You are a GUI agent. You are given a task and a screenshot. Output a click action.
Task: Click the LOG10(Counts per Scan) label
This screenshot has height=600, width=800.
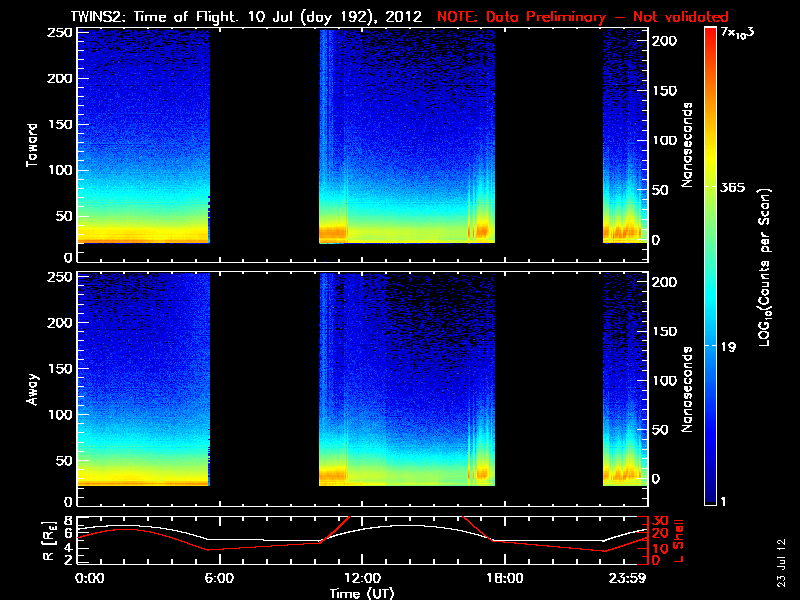(764, 267)
